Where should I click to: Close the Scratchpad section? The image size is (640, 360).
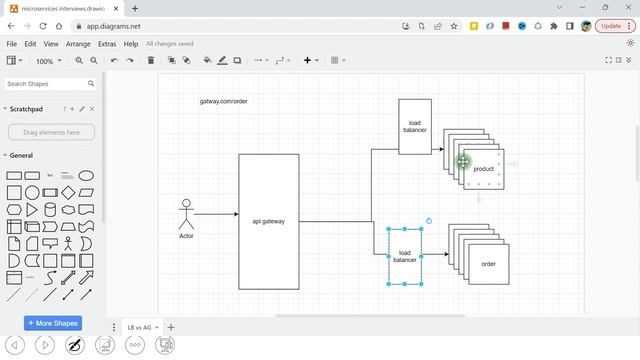[92, 109]
